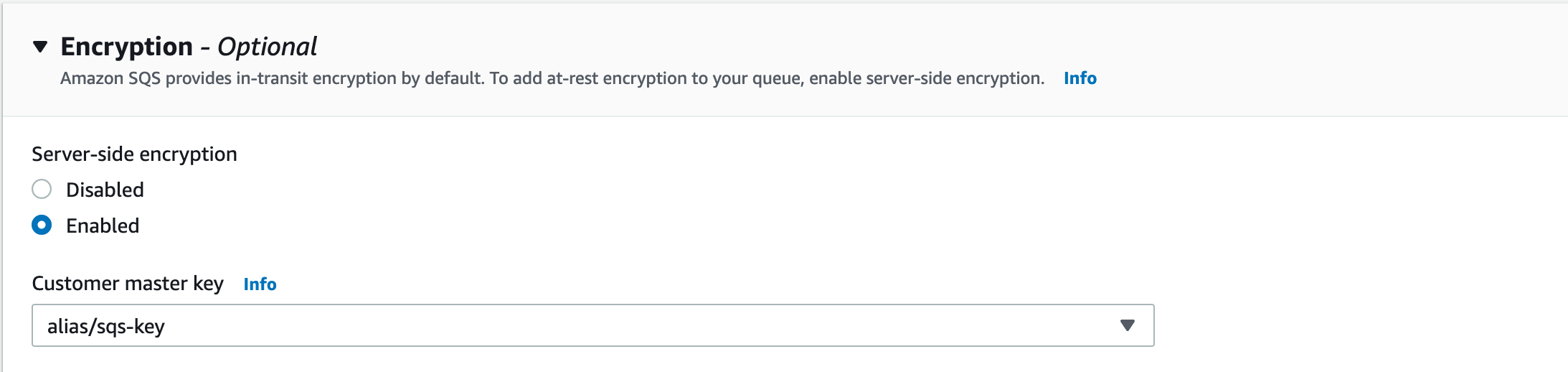Click the "Enabled" option label

pyautogui.click(x=103, y=225)
